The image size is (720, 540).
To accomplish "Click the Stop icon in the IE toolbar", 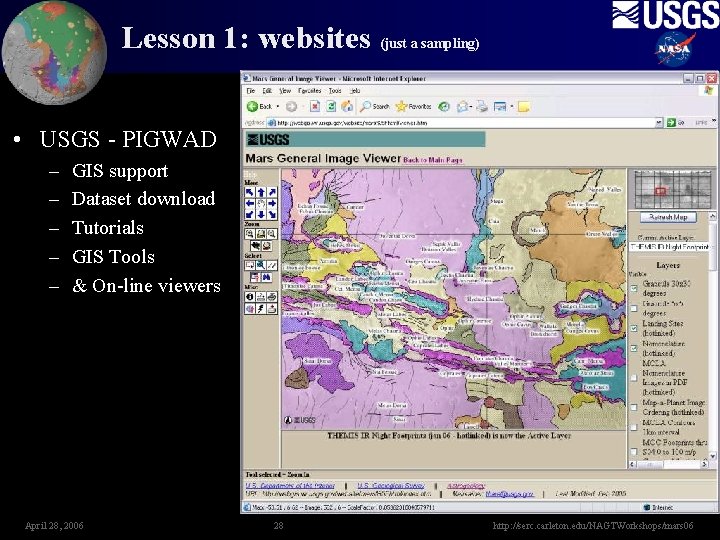I will [x=315, y=107].
